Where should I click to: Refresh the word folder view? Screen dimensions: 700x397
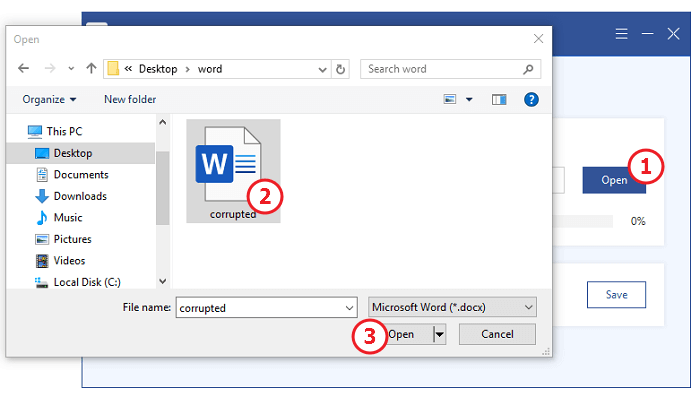point(340,69)
